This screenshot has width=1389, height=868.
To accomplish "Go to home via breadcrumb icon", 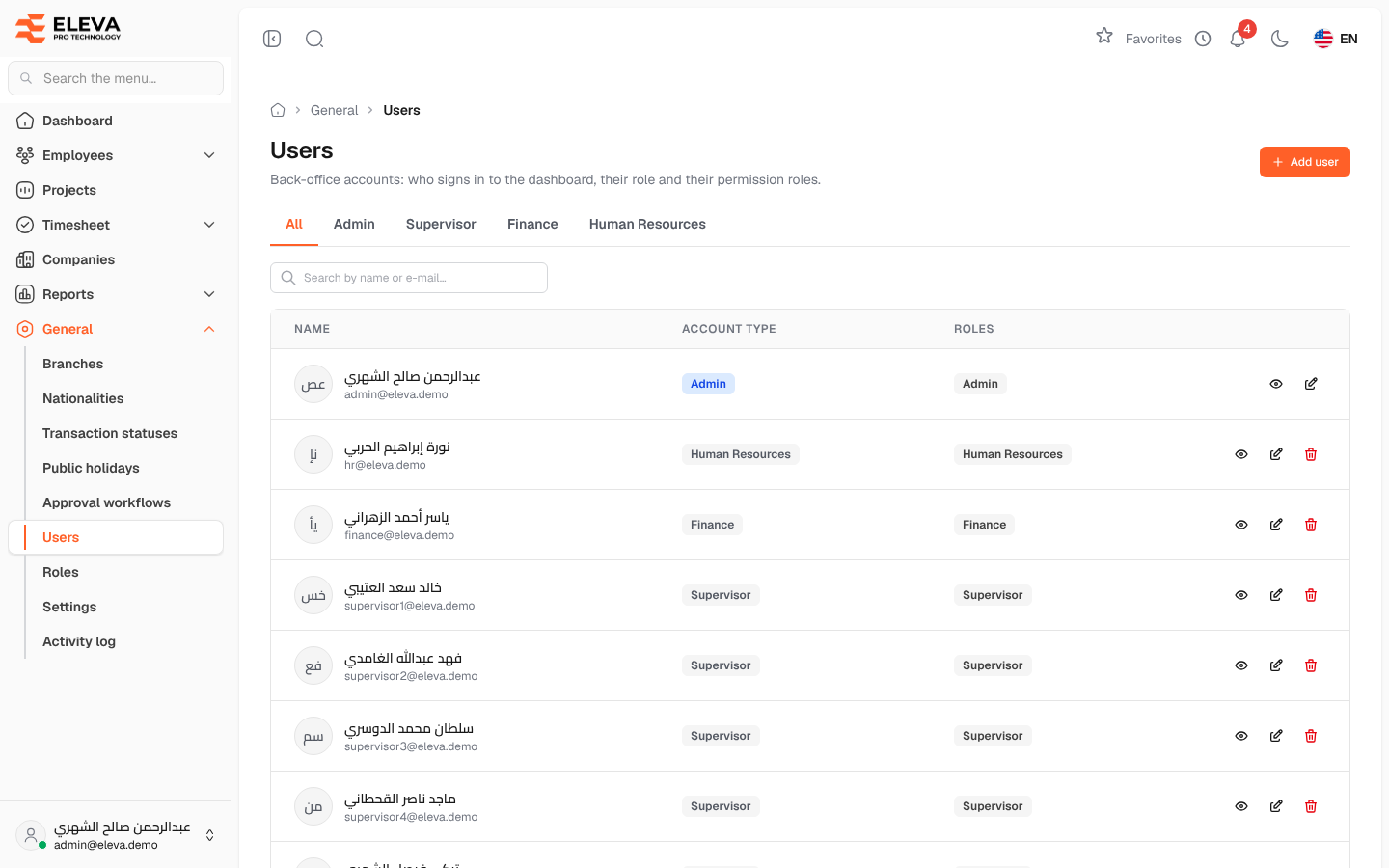I will tap(278, 110).
